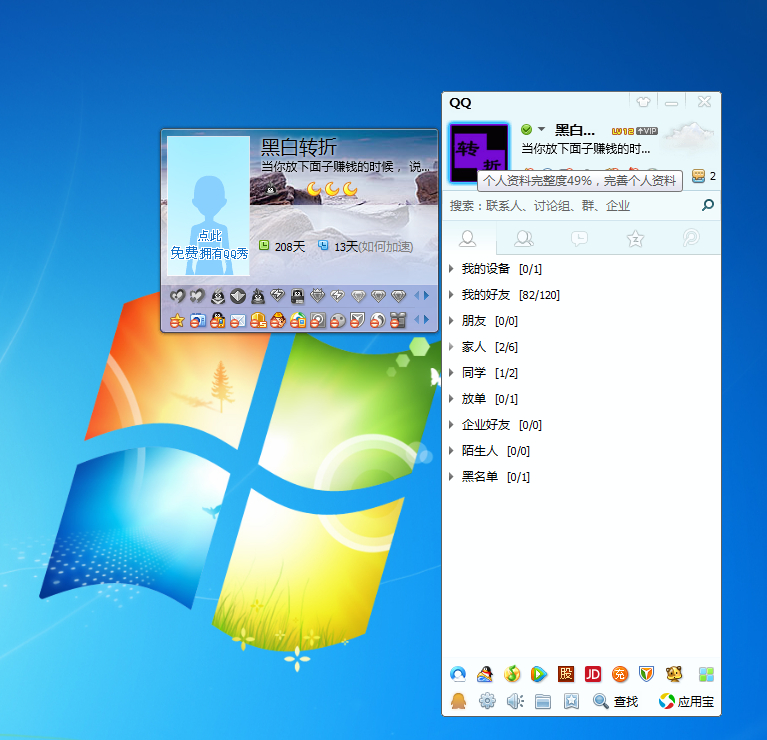767x740 pixels.
Task: Expand 企业好友 group
Action: point(581,425)
